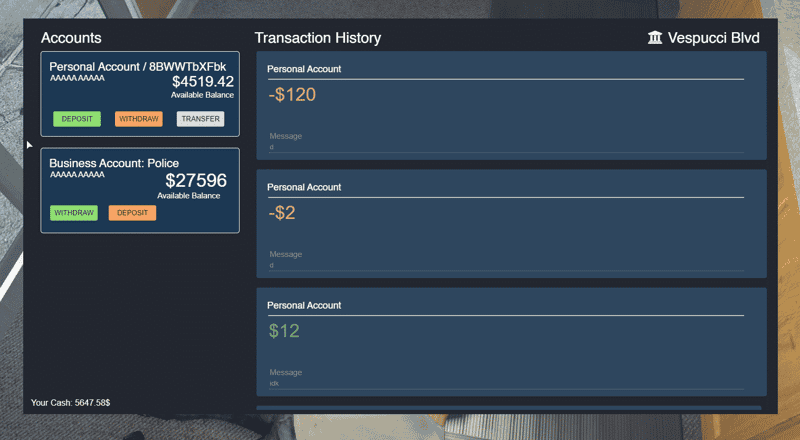The image size is (800, 440).
Task: Click the $4519.42 available balance
Action: tap(203, 82)
